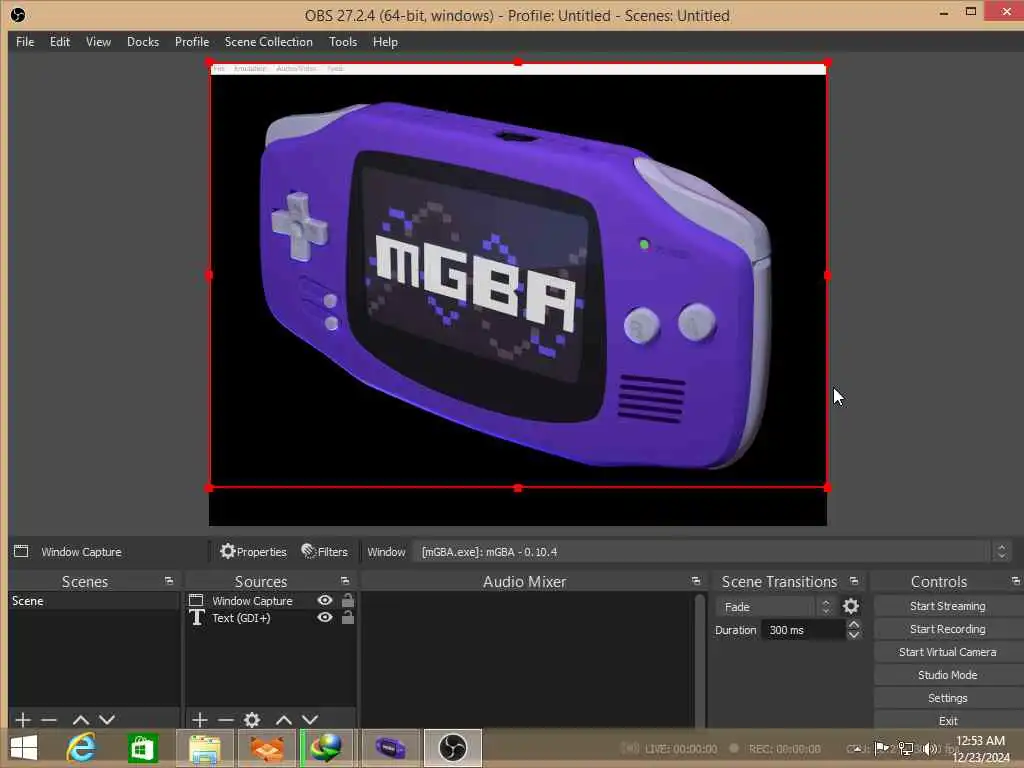Screen dimensions: 1024x768
Task: Open the Tools menu
Action: tap(343, 42)
